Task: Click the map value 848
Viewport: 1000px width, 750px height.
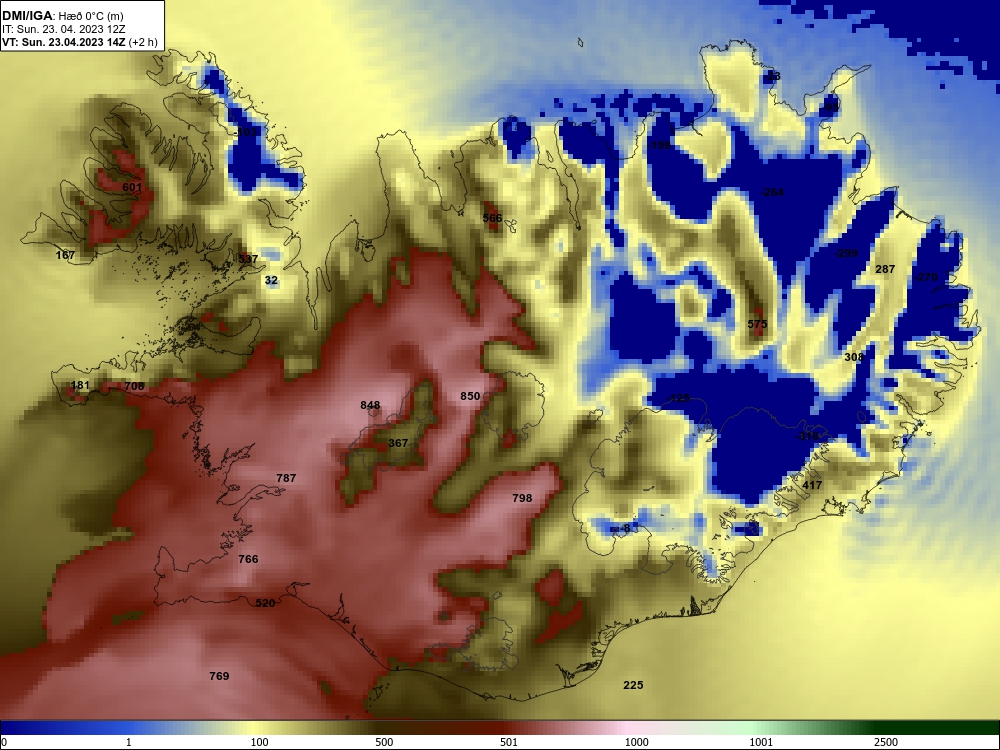Action: click(x=370, y=405)
